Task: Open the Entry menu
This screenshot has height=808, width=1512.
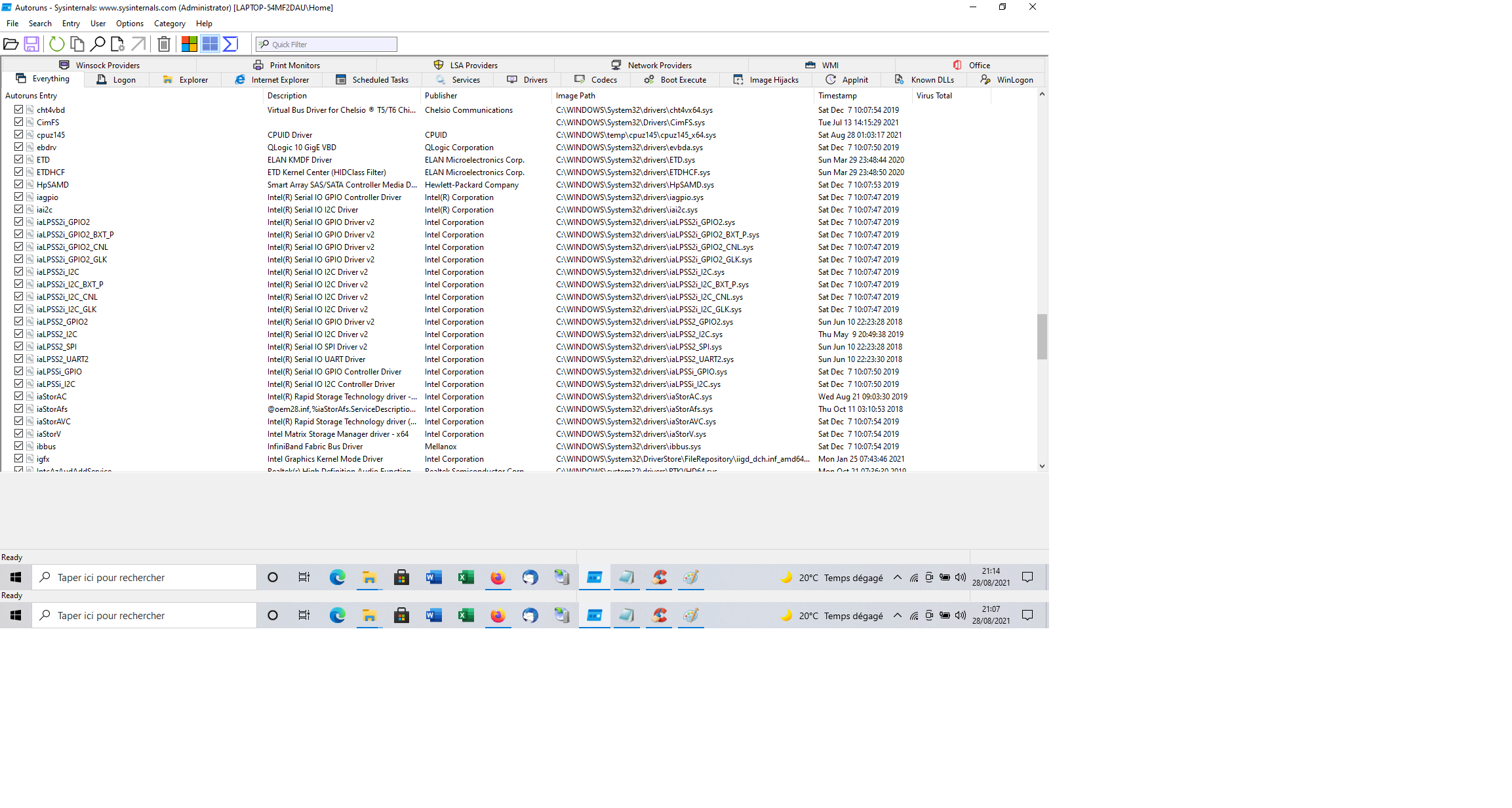Action: coord(71,24)
